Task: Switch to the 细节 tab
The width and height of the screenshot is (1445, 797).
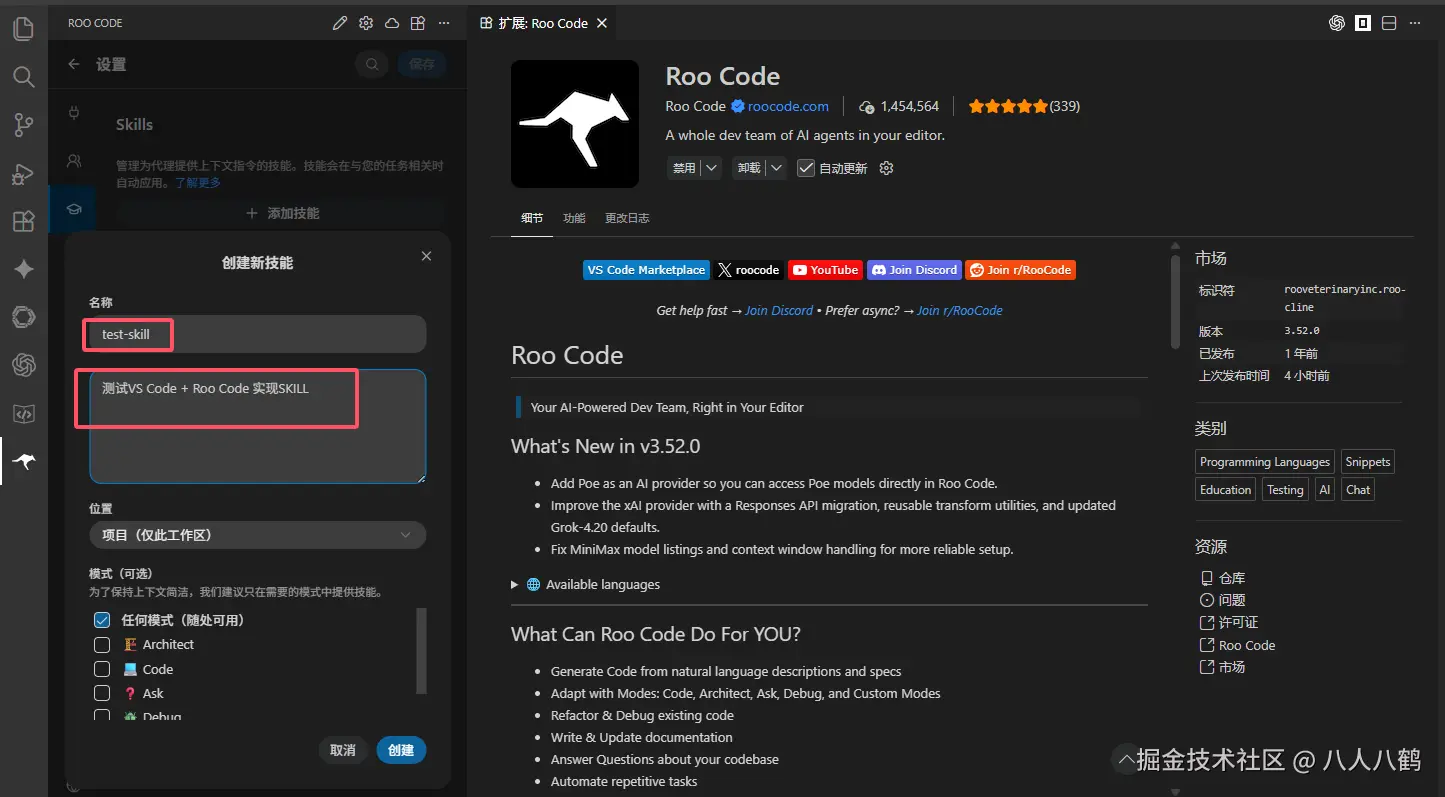Action: (x=532, y=218)
